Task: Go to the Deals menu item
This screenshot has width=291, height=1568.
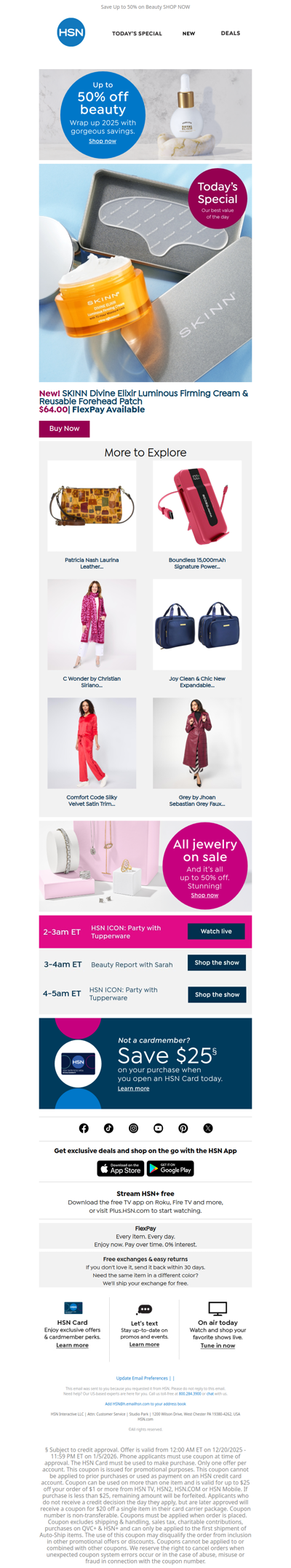Action: [x=231, y=33]
